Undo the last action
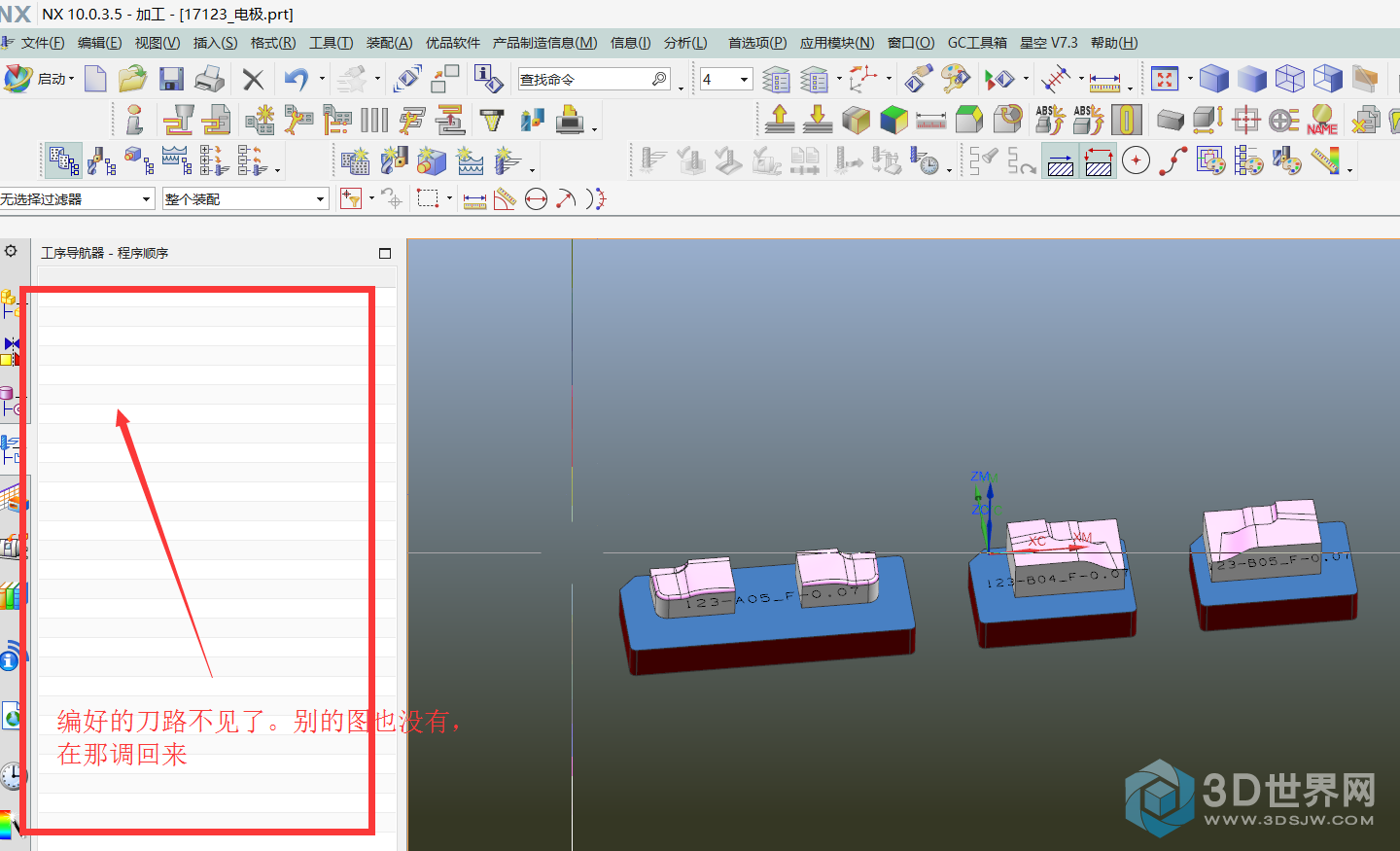Image resolution: width=1400 pixels, height=851 pixels. tap(297, 79)
